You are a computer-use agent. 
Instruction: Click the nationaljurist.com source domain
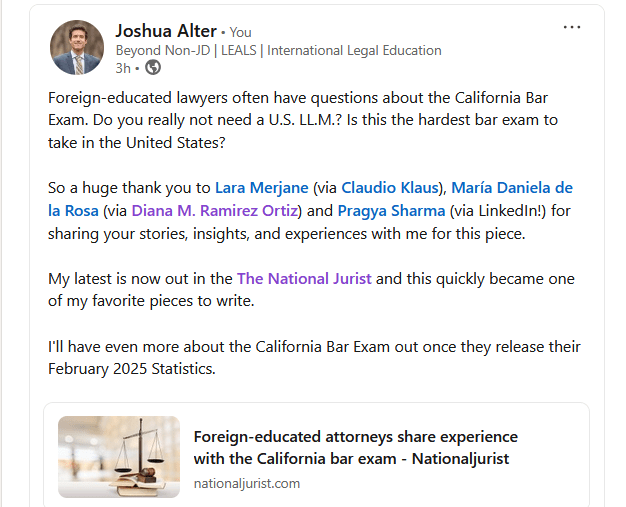pyautogui.click(x=246, y=483)
